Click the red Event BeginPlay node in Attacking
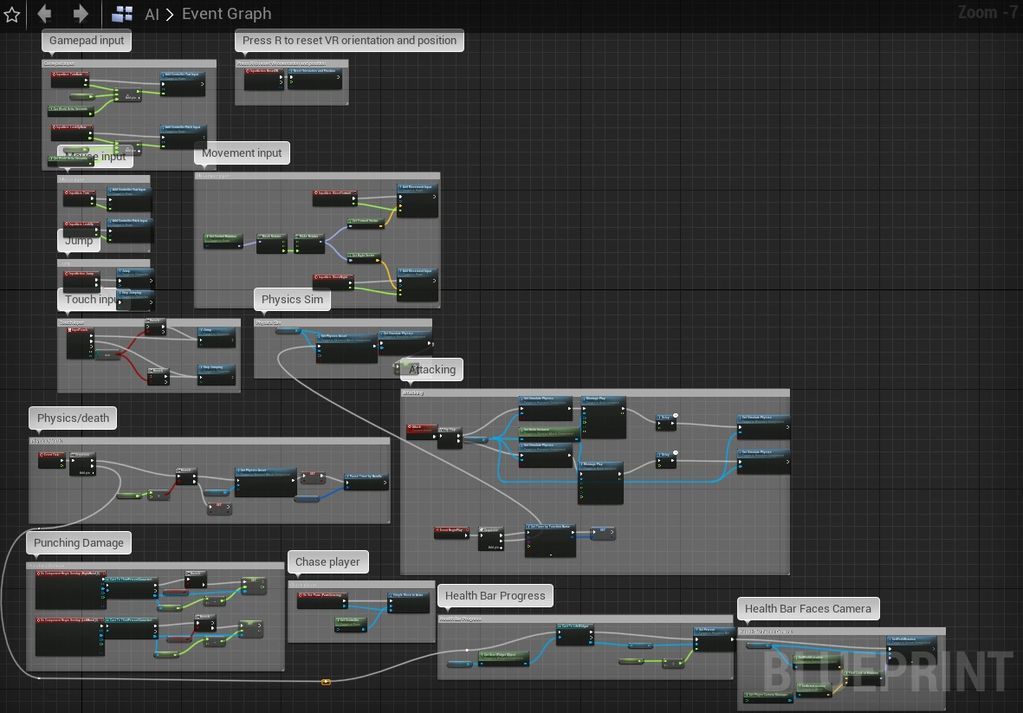The width and height of the screenshot is (1023, 713). (x=451, y=531)
